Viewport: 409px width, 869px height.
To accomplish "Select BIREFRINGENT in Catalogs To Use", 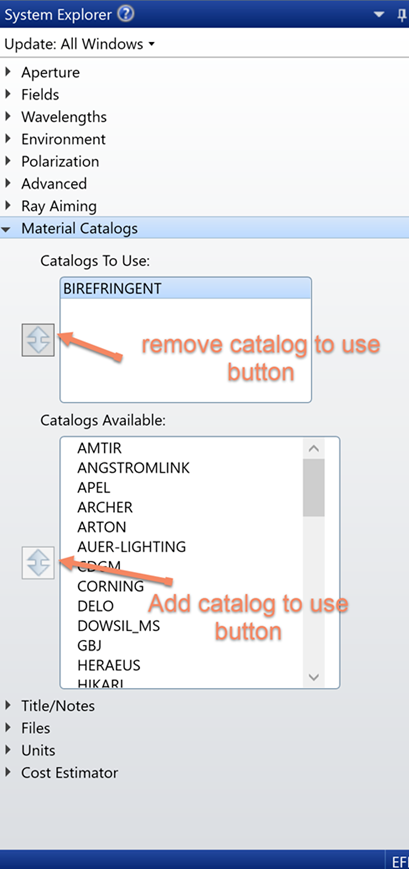I will 186,289.
